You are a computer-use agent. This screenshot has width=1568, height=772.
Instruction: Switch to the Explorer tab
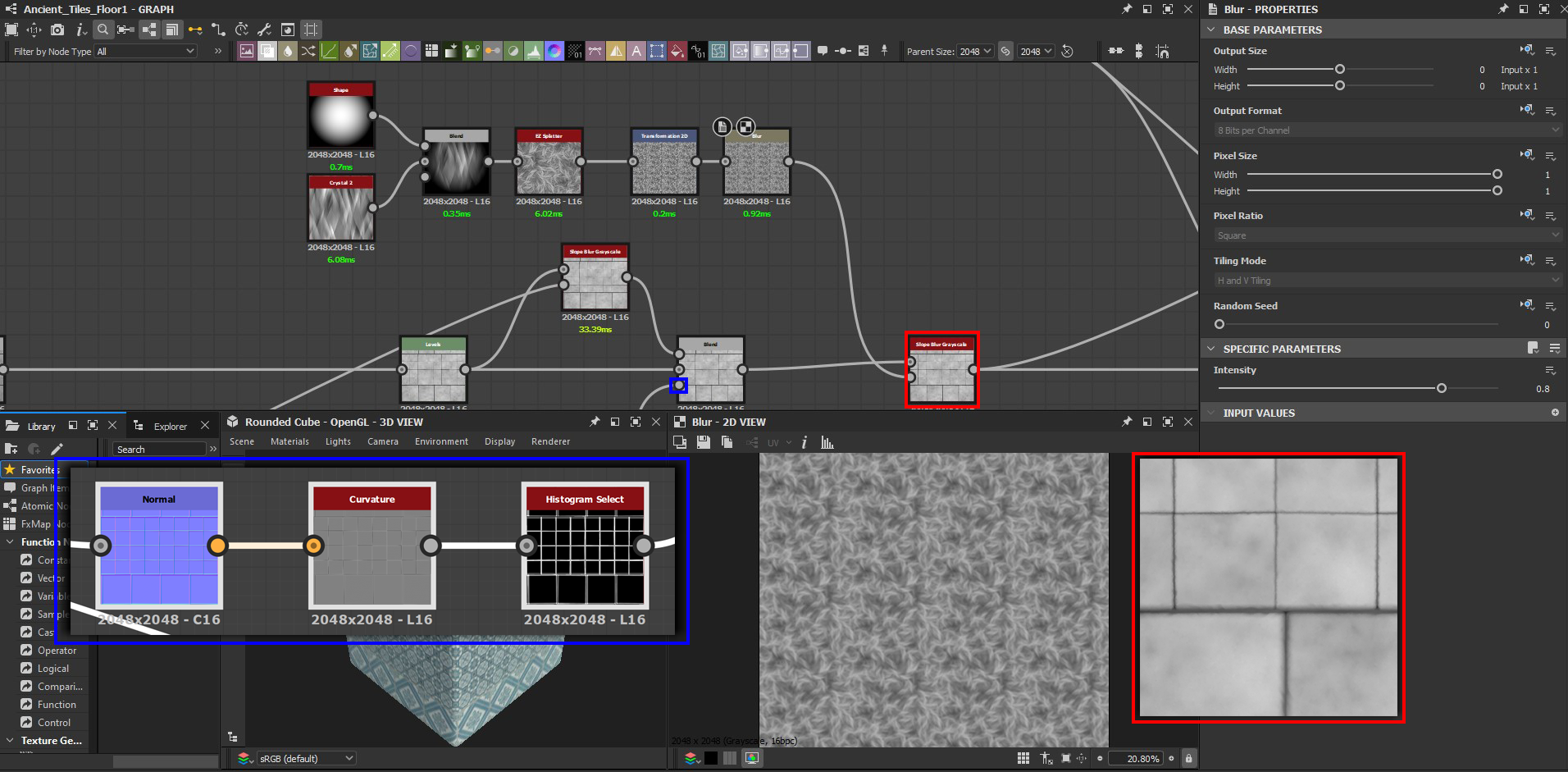coord(170,426)
